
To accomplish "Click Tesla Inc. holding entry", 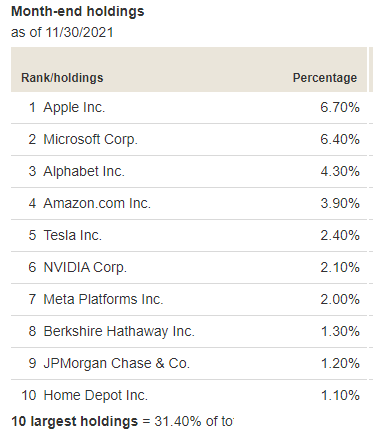I will pyautogui.click(x=73, y=235).
